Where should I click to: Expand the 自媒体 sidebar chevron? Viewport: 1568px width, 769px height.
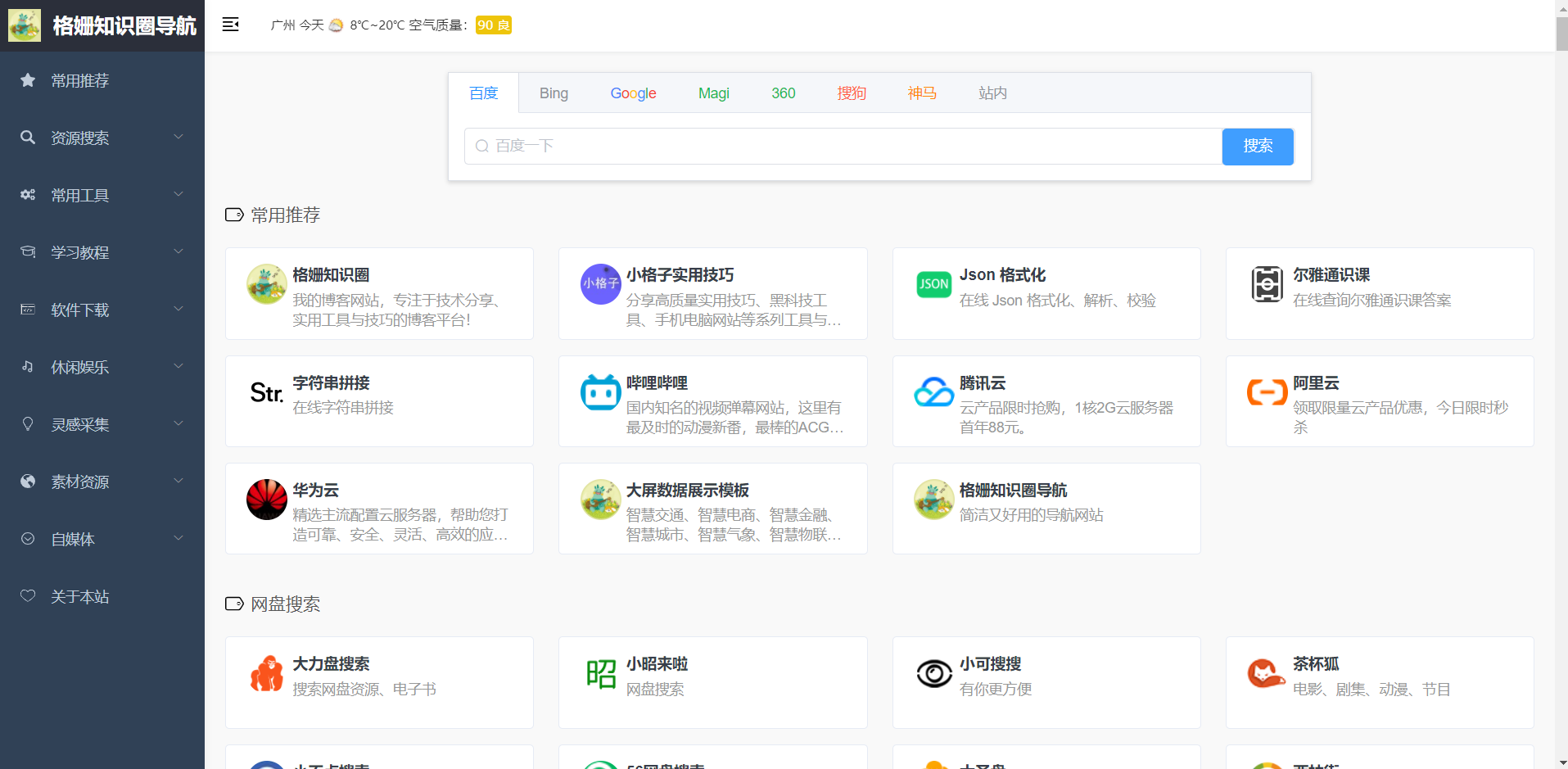click(178, 538)
